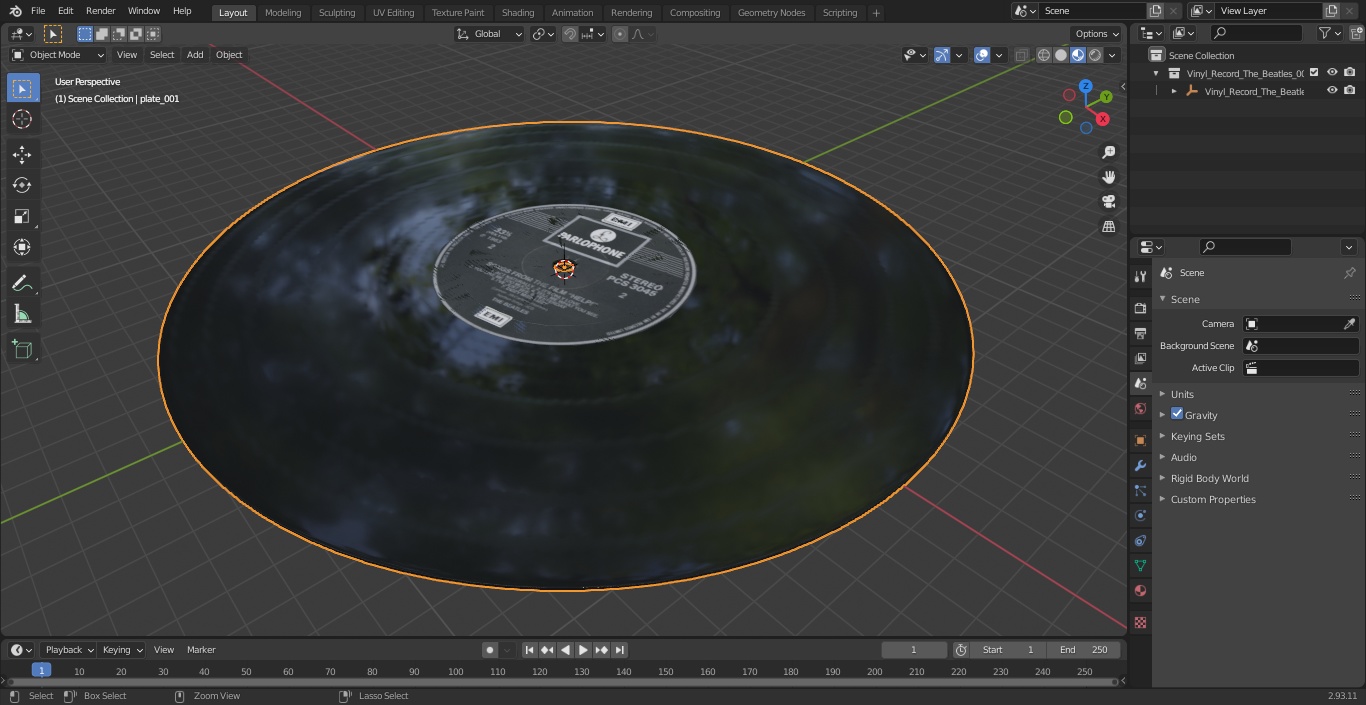This screenshot has width=1366, height=705.
Task: Jump to the timeline end frame button
Action: (620, 650)
